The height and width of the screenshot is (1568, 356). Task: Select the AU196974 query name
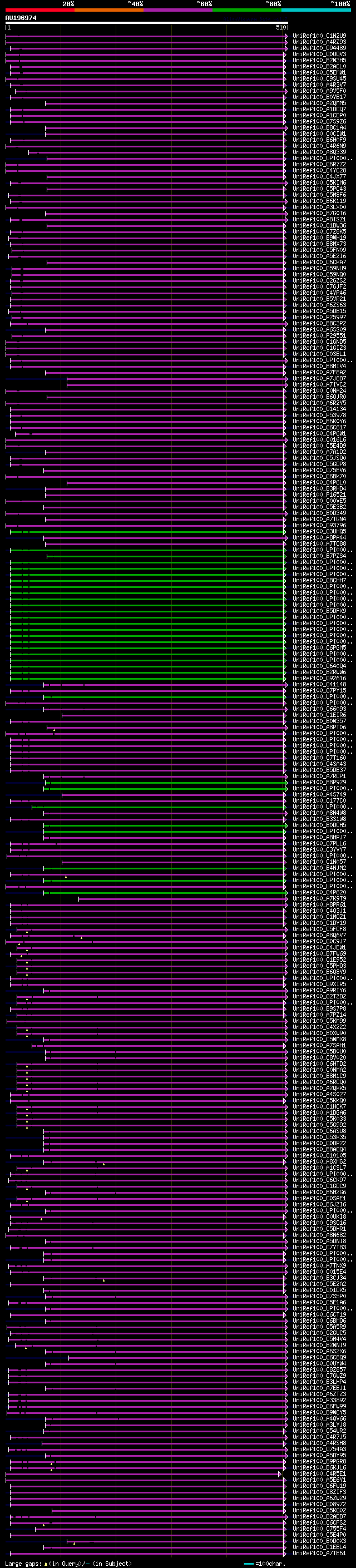21,18
